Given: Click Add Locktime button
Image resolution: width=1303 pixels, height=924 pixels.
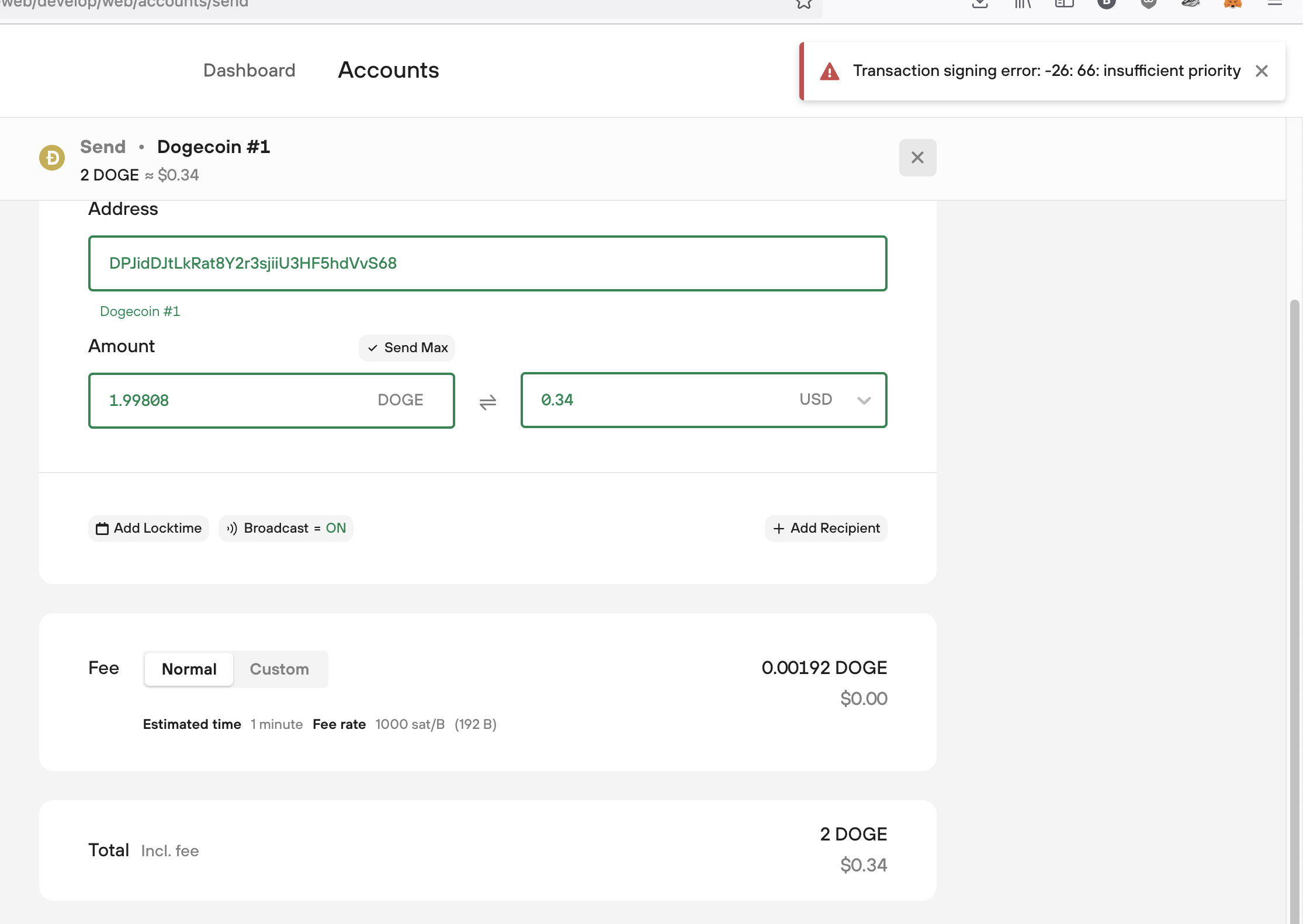Looking at the screenshot, I should [148, 529].
